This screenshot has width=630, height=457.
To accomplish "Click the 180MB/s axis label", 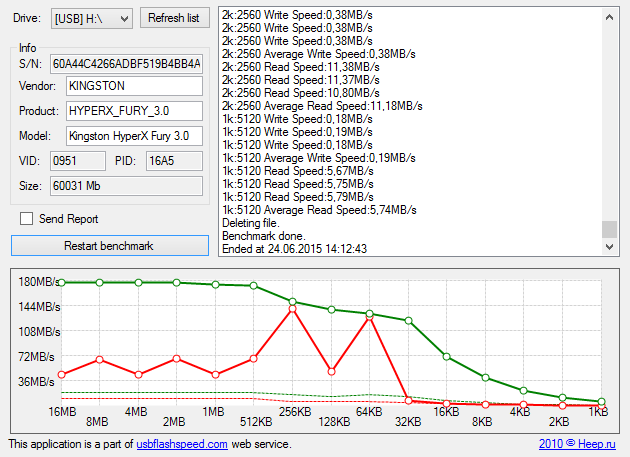I will click(39, 282).
